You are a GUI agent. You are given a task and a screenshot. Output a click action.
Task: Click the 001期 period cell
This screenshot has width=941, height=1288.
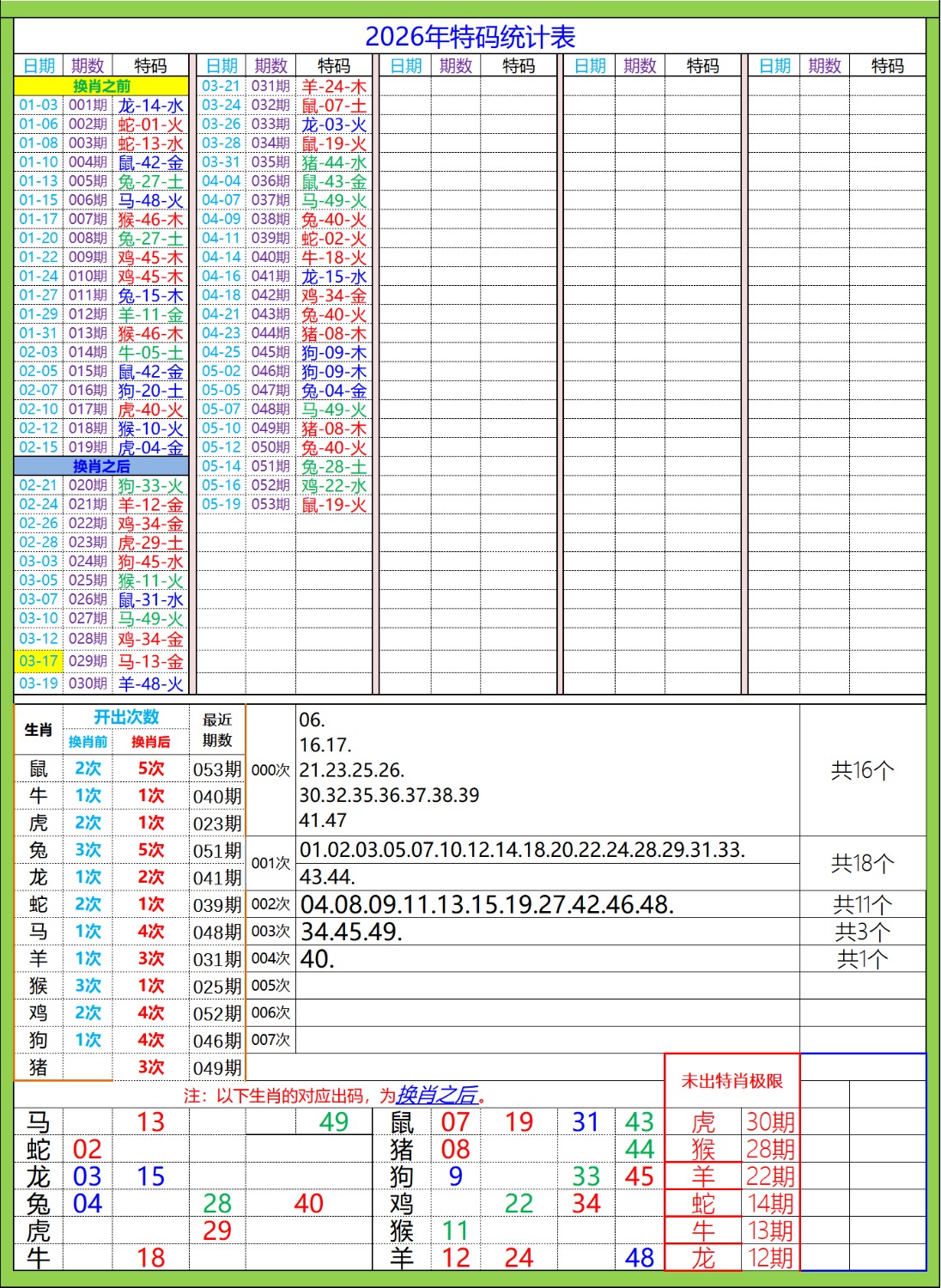88,106
